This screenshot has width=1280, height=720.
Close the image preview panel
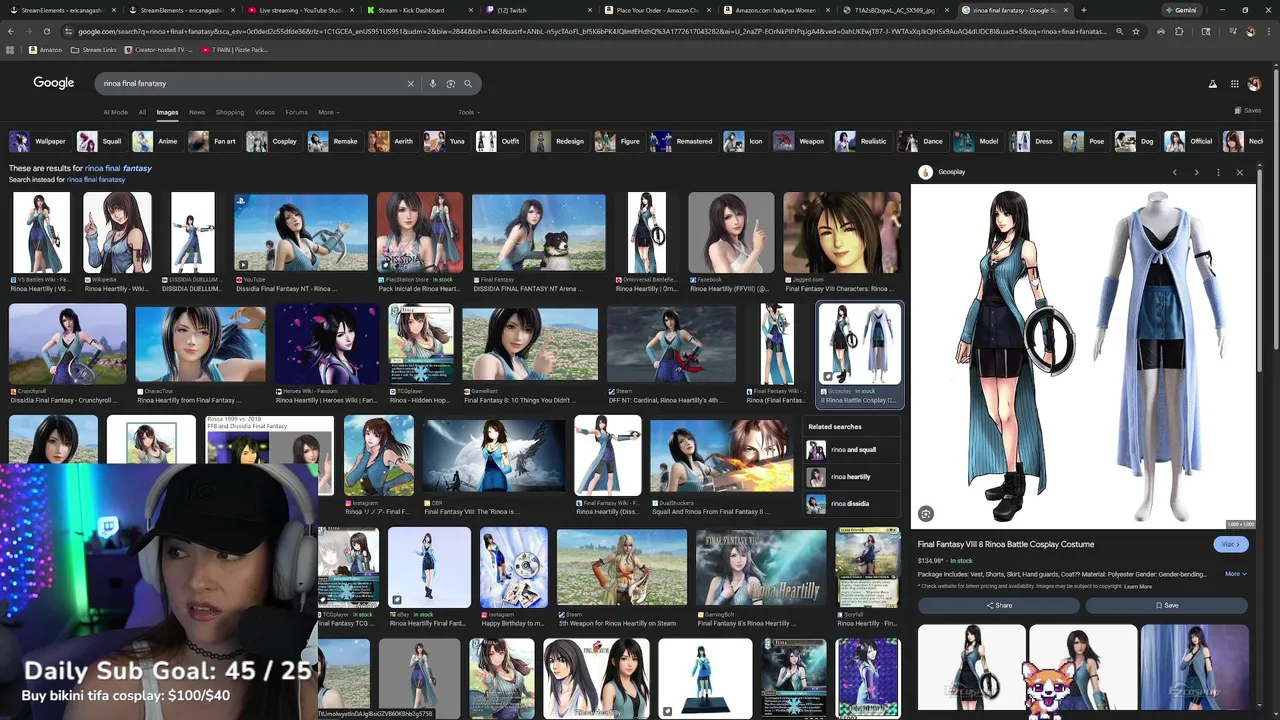coord(1240,172)
